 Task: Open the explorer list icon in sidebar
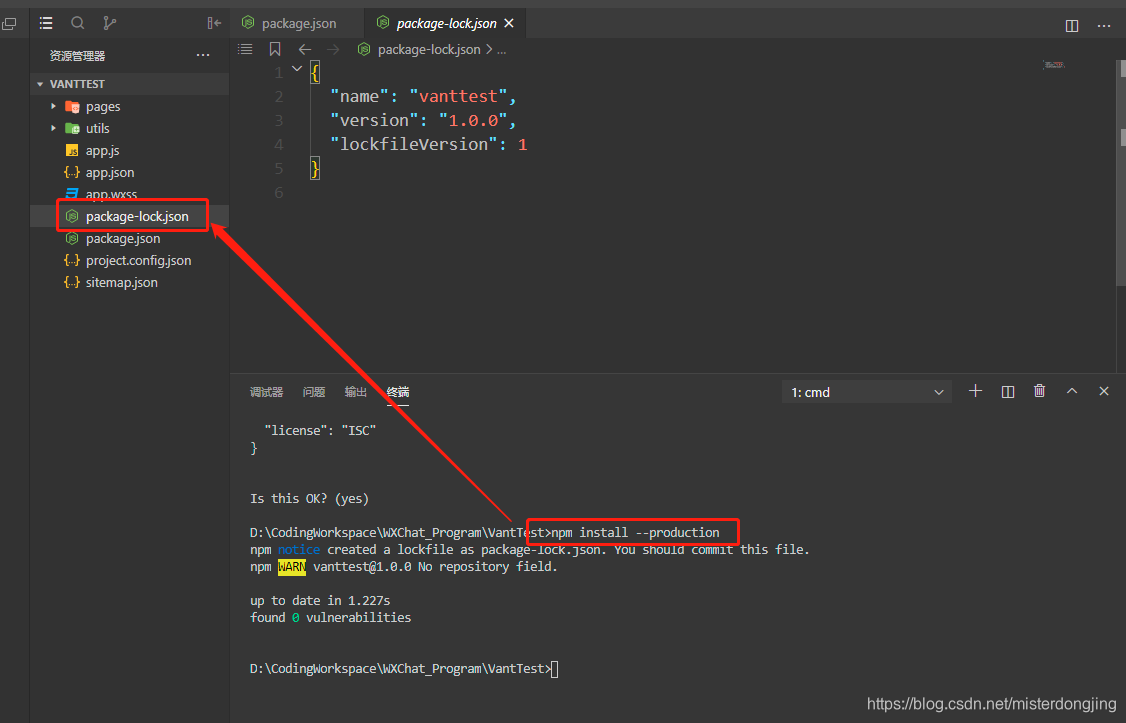pos(46,23)
